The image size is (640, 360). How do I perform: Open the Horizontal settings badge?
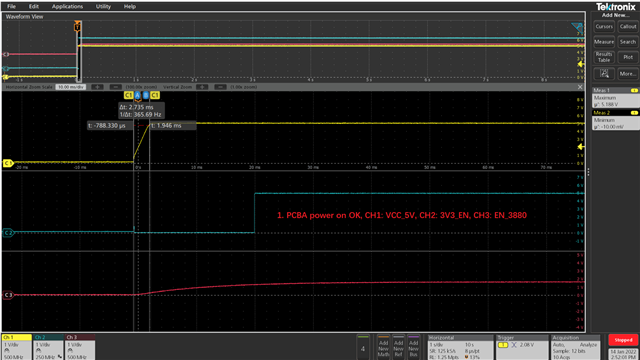point(460,347)
